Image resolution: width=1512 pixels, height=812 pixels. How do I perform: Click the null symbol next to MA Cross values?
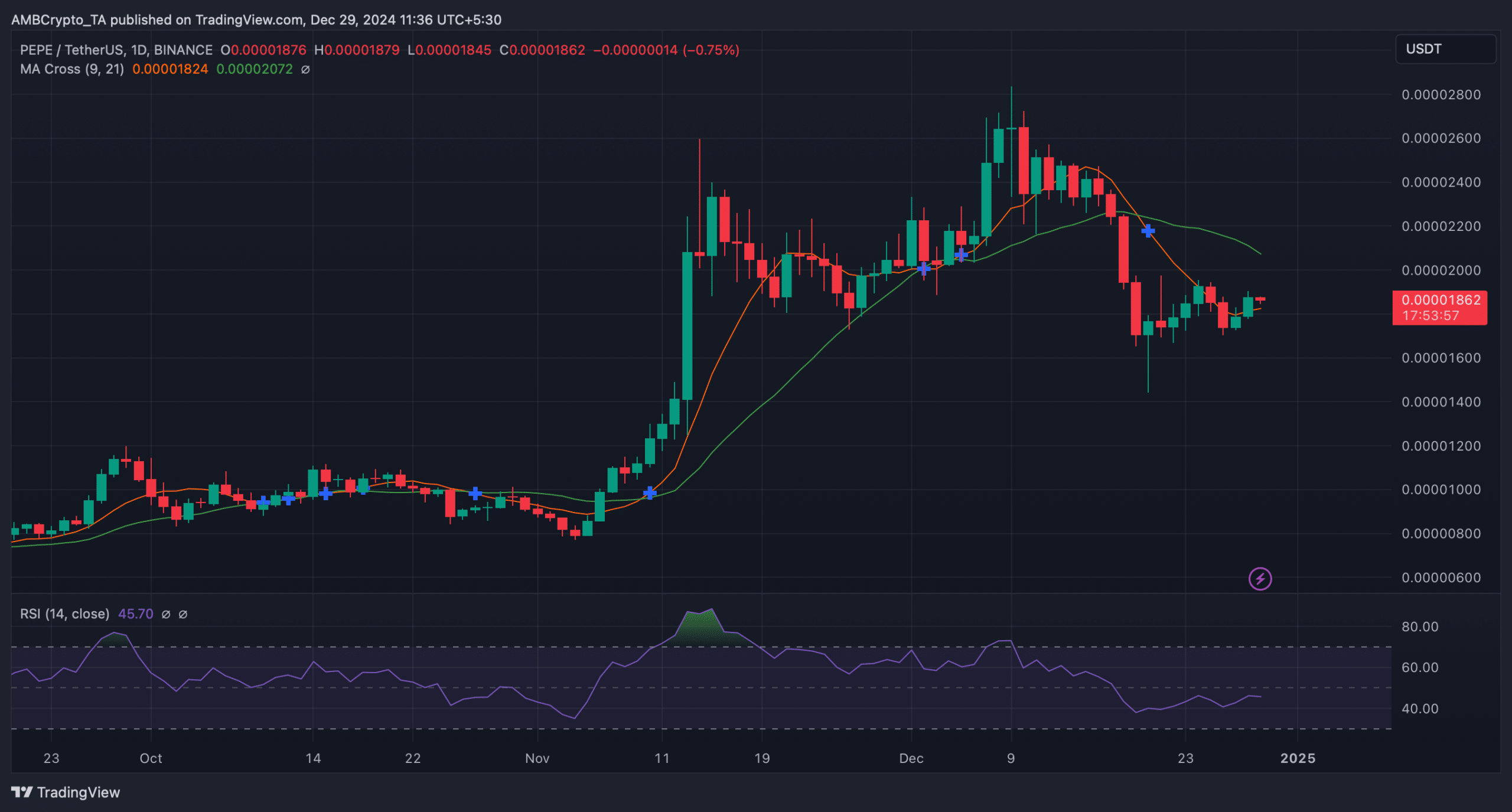(x=305, y=70)
